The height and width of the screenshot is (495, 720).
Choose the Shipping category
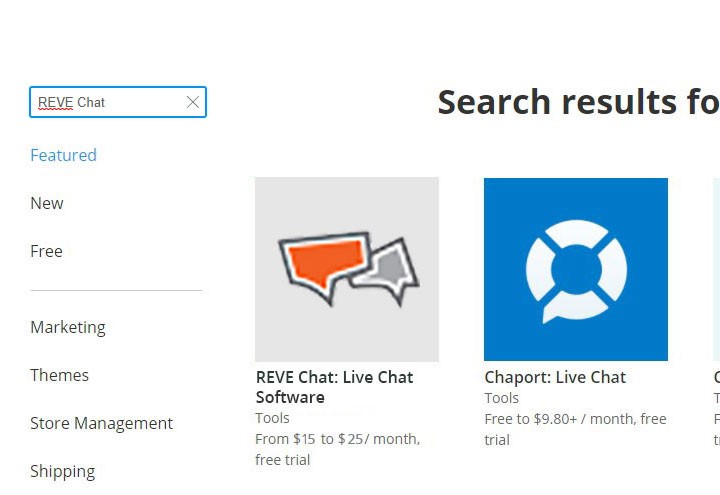(x=62, y=471)
